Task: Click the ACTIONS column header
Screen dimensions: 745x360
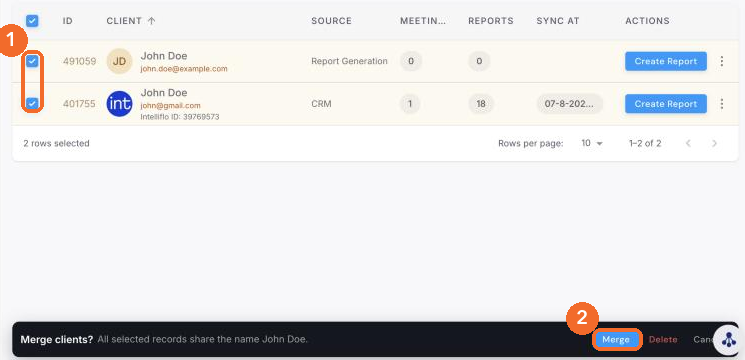Action: click(647, 21)
